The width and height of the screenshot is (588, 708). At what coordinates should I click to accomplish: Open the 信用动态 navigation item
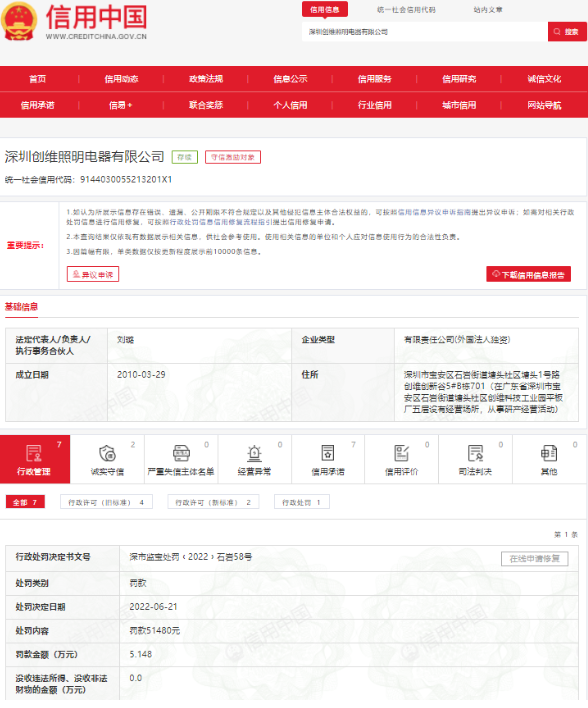121,79
